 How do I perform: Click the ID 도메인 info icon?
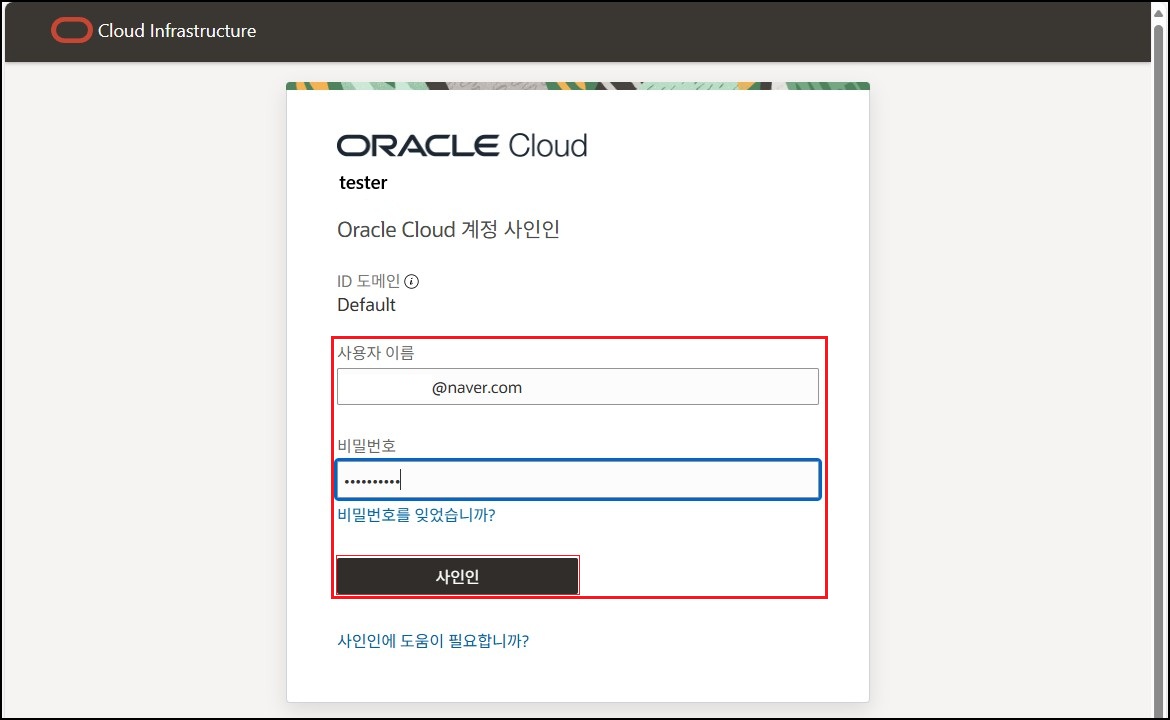point(411,281)
